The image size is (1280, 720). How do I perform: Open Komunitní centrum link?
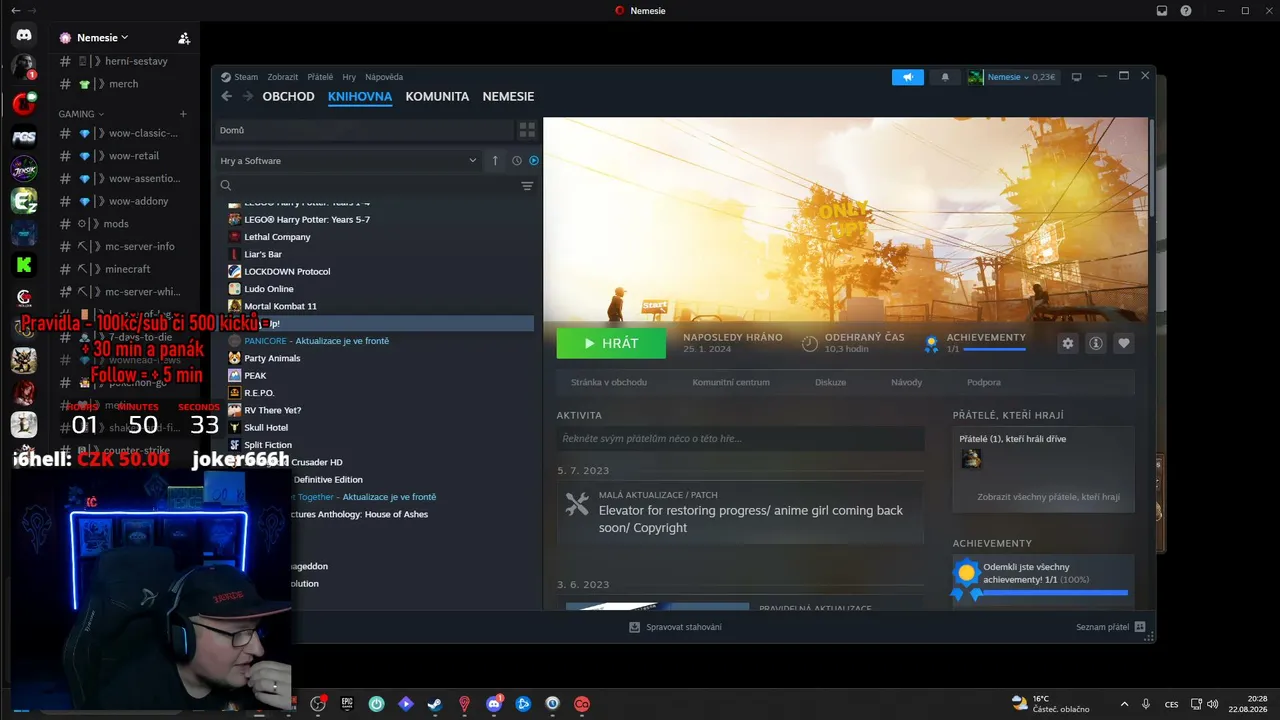coord(730,383)
